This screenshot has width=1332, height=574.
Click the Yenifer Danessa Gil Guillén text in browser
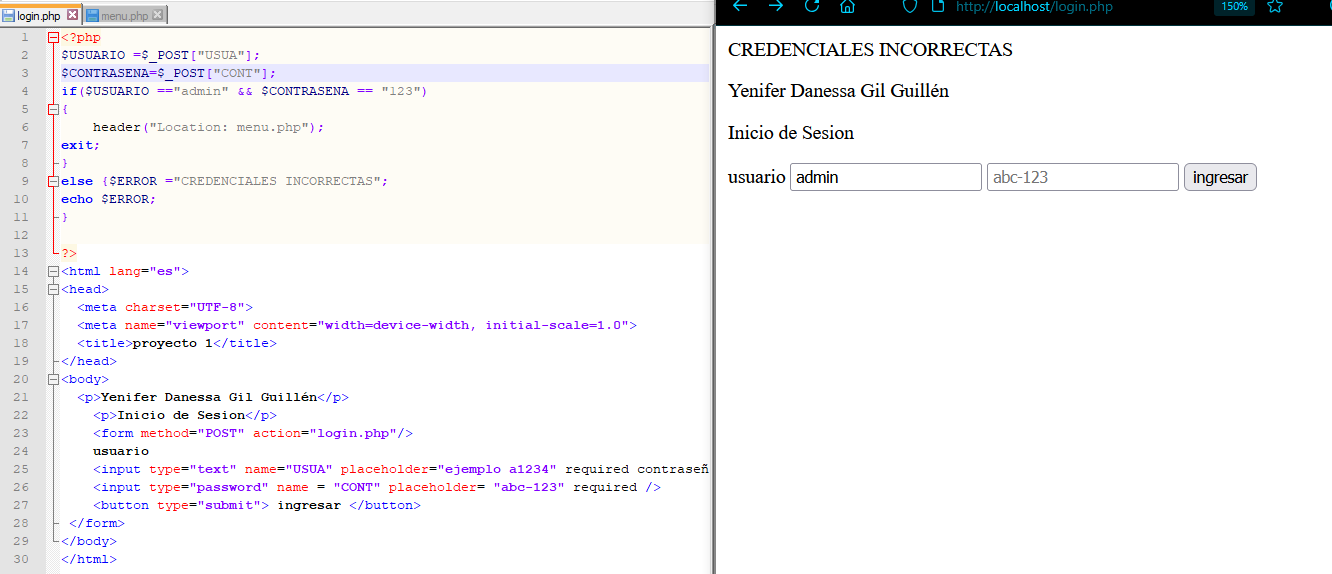(838, 91)
